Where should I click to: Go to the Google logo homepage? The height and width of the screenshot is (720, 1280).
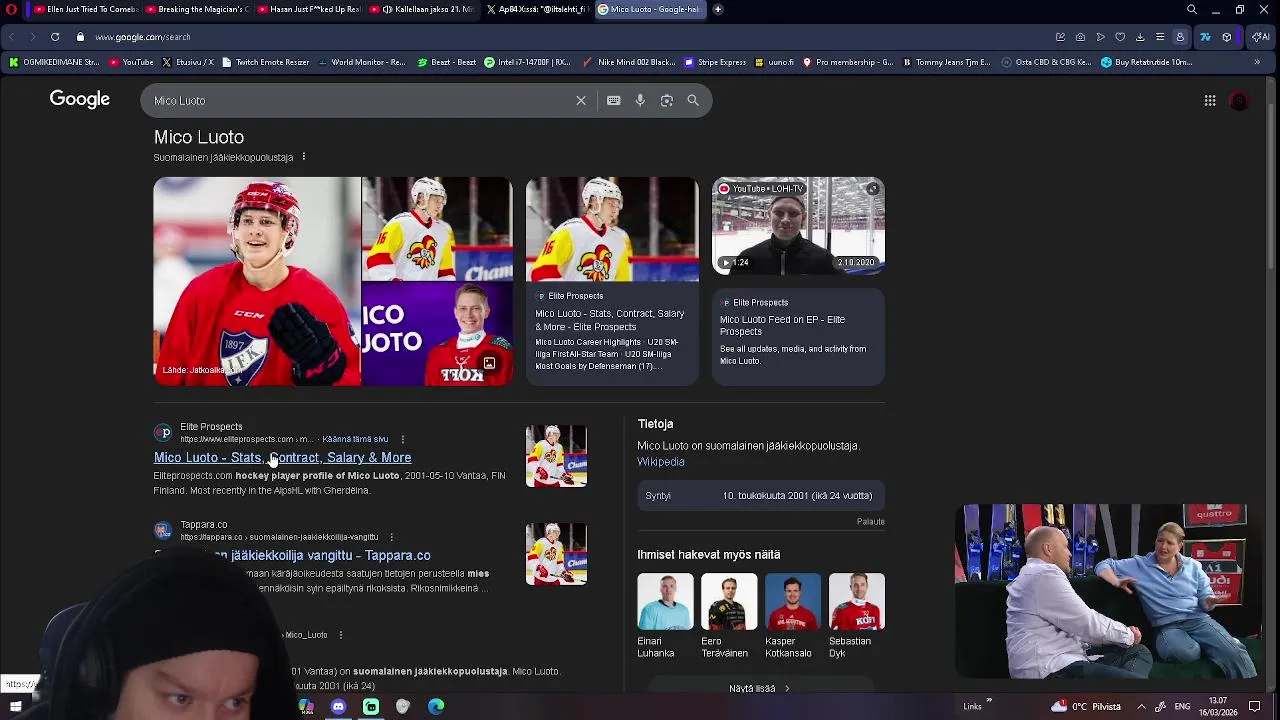[80, 99]
